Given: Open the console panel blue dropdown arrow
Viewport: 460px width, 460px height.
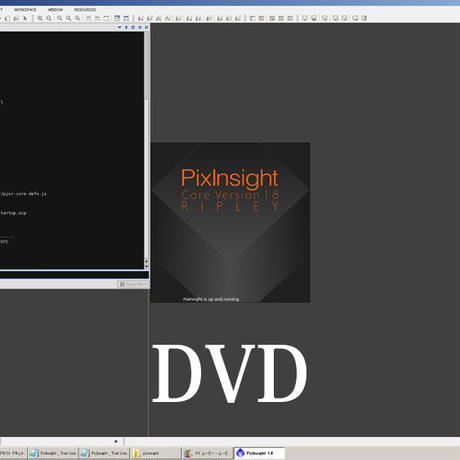Looking at the screenshot, I should pyautogui.click(x=119, y=27).
